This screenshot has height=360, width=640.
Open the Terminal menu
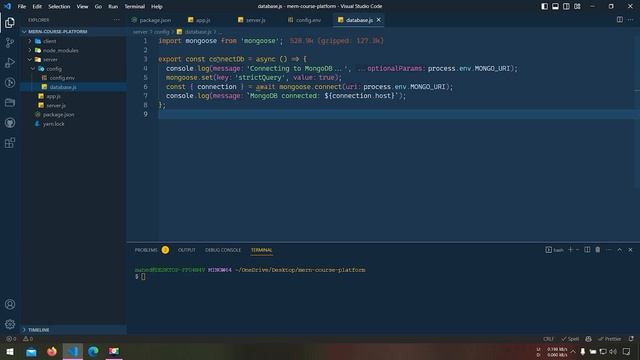135,6
